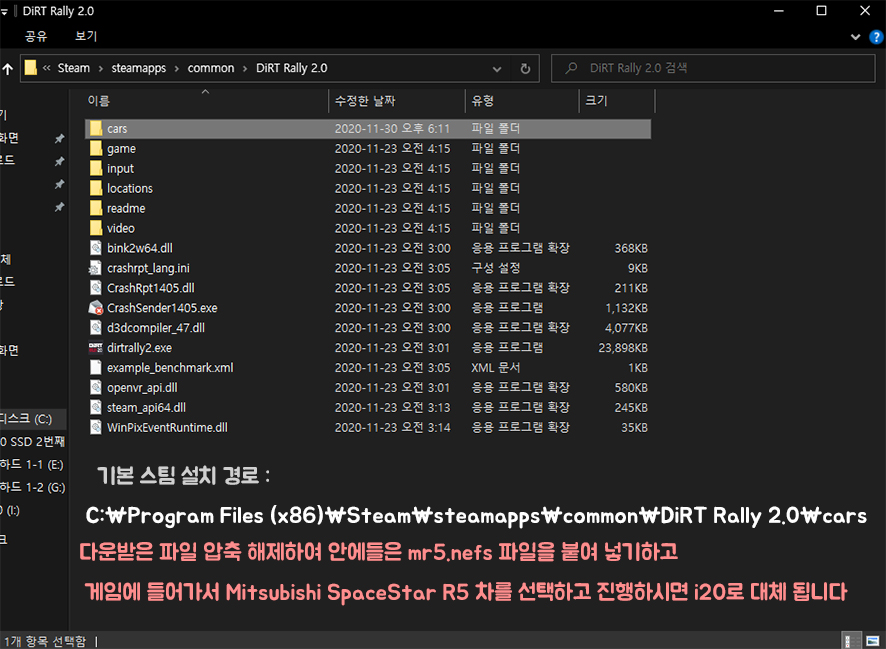Select the crashrpt_lang.ini file name
Screen dimensions: 886x649
pyautogui.click(x=148, y=268)
